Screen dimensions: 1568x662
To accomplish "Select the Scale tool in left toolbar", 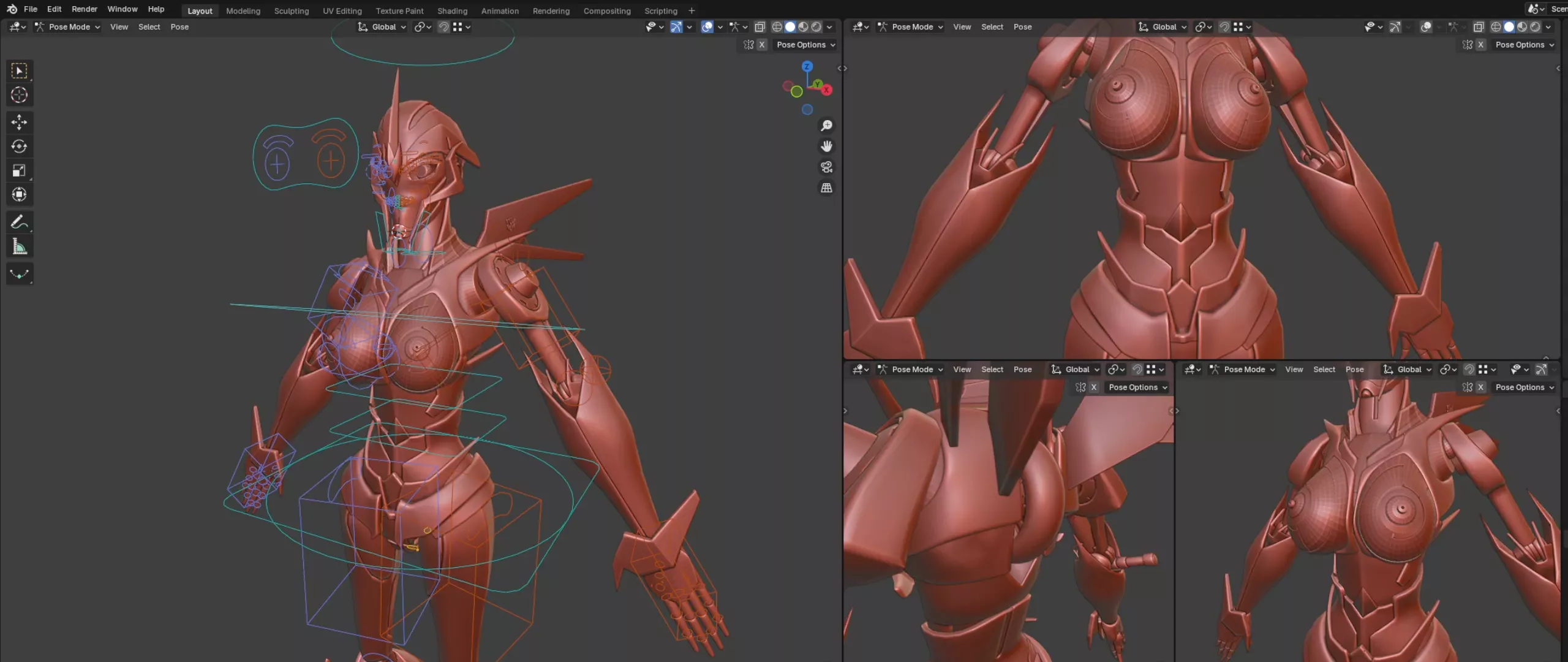I will pyautogui.click(x=19, y=171).
